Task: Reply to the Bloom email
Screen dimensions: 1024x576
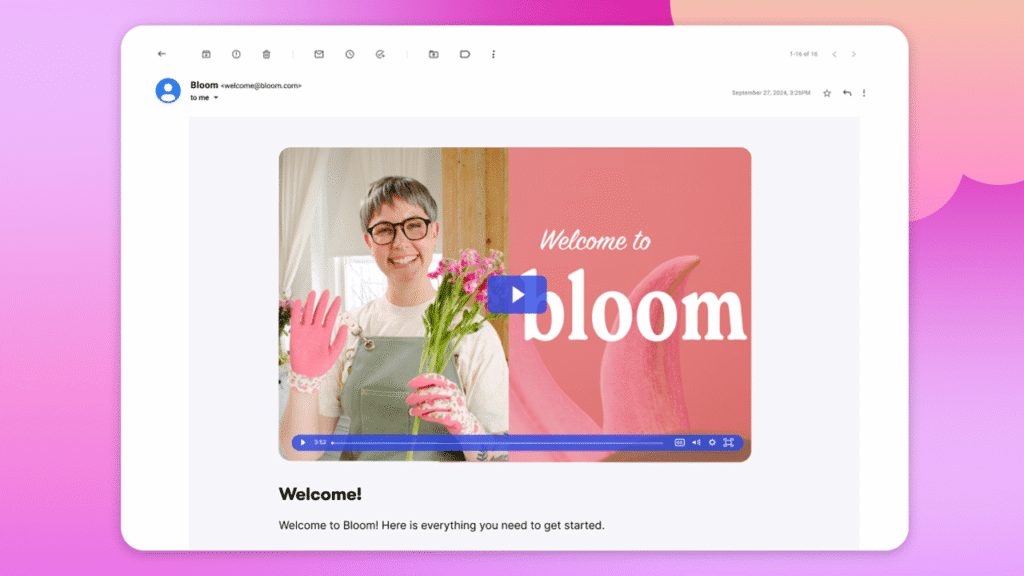Action: point(847,93)
